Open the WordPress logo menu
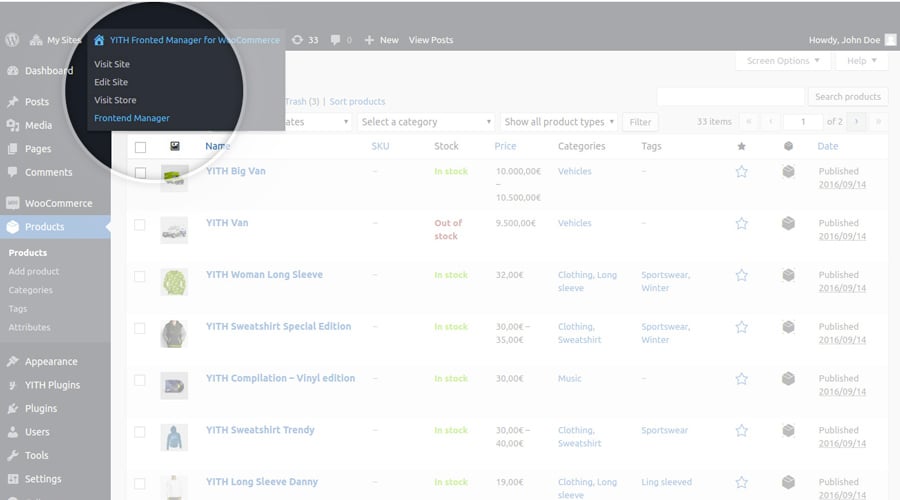900x500 pixels. tap(12, 40)
